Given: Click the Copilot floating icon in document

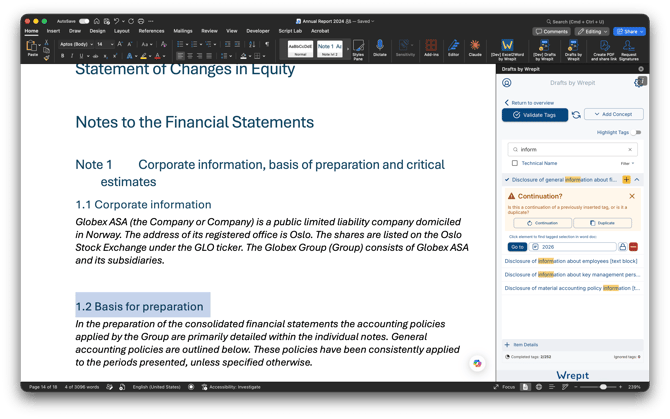Looking at the screenshot, I should pos(477,363).
